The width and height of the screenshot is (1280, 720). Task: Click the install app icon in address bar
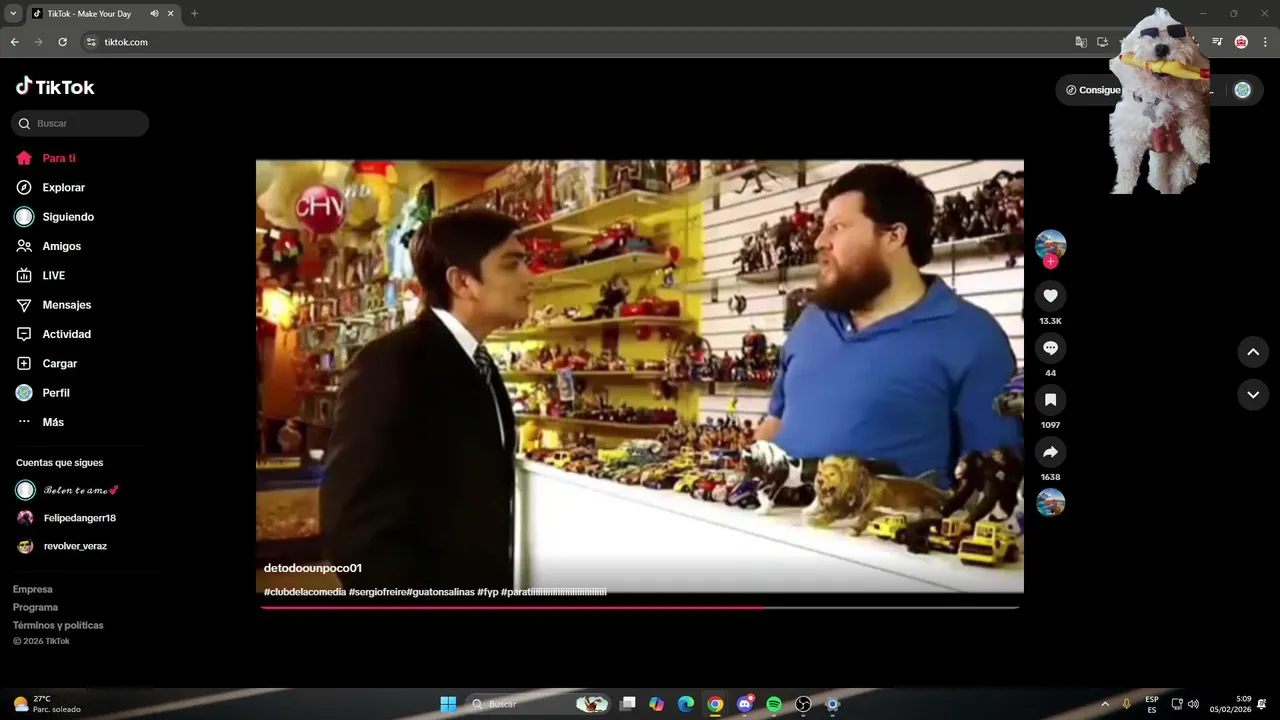[1103, 42]
